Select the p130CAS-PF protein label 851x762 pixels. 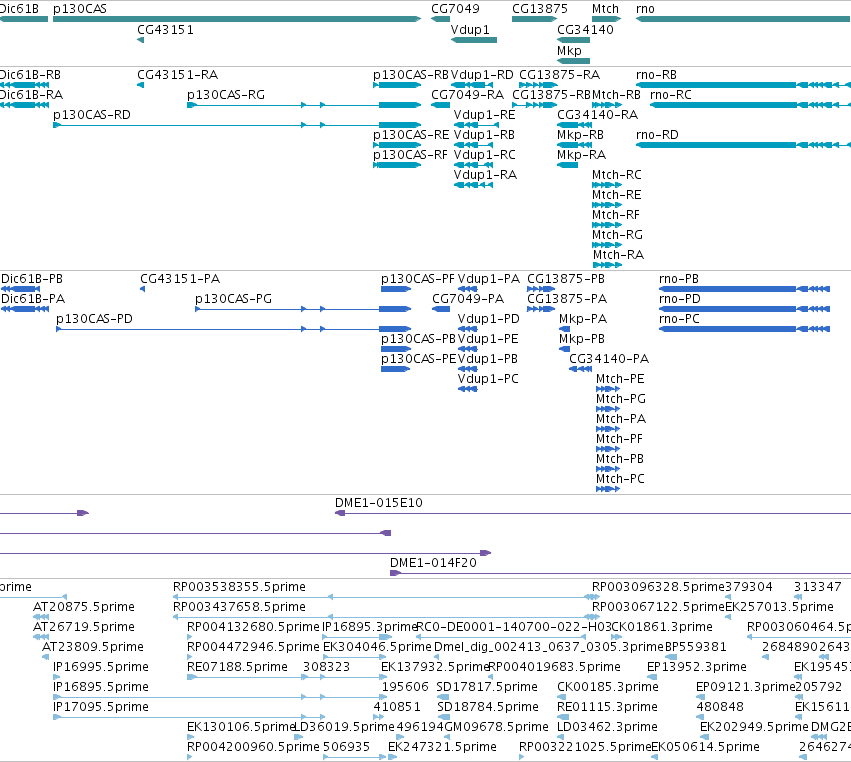tap(417, 279)
